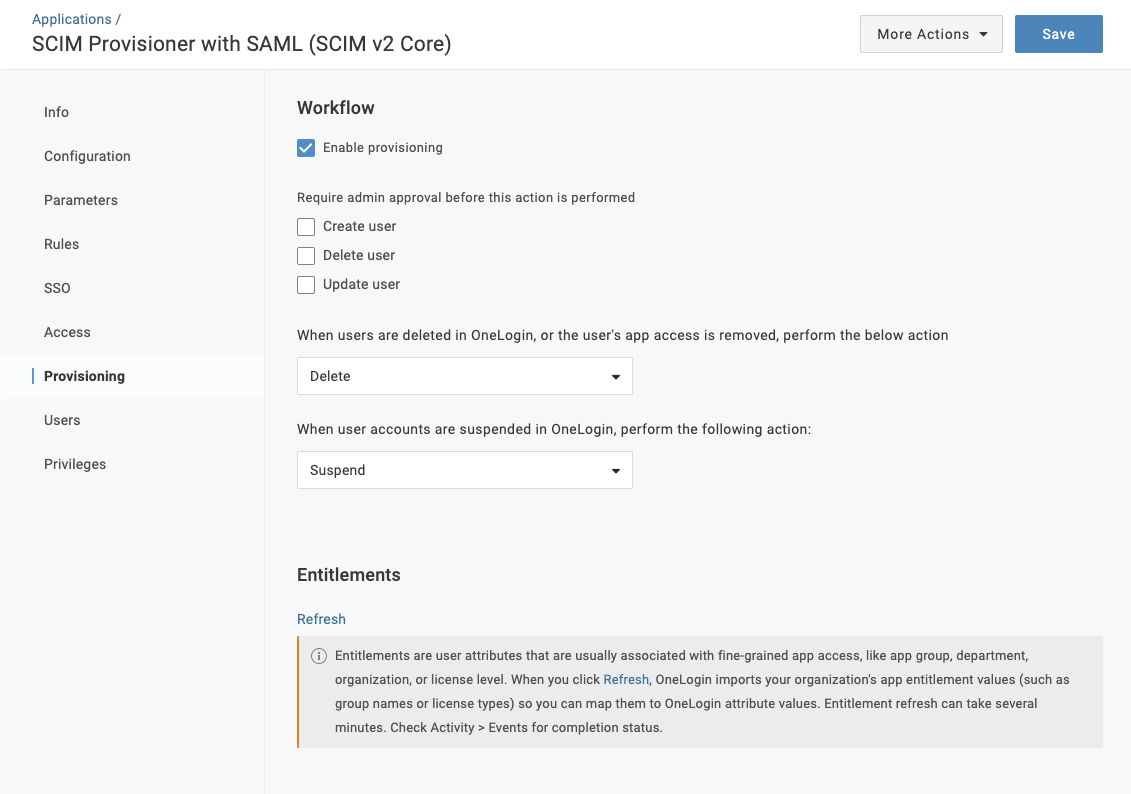The height and width of the screenshot is (794, 1131).
Task: Go to the Info tab
Action: [56, 112]
